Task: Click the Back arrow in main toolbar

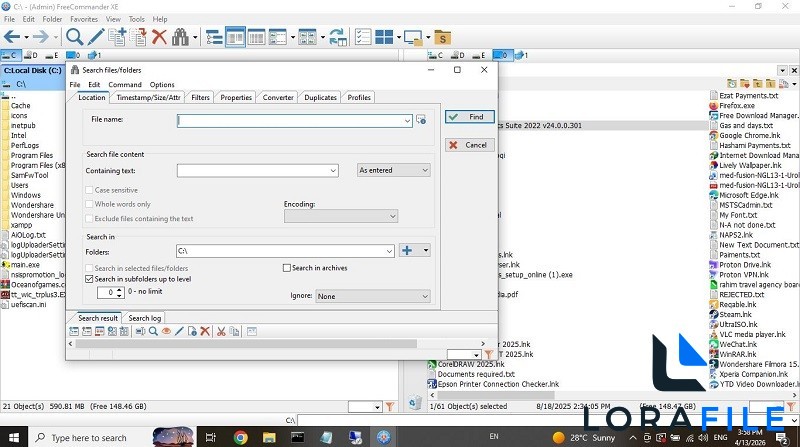Action: point(12,37)
